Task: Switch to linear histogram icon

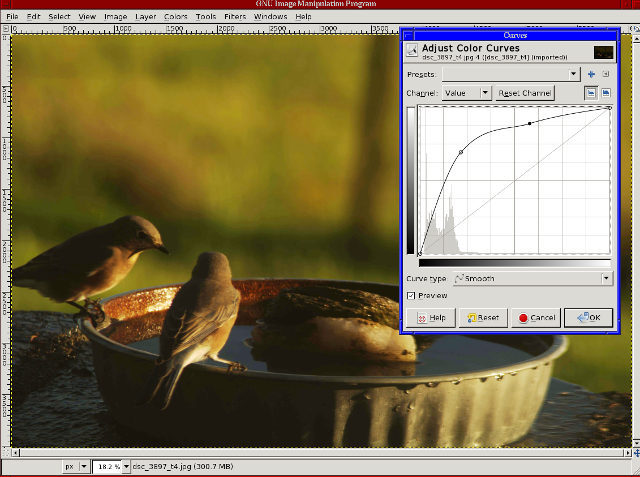Action: (591, 93)
